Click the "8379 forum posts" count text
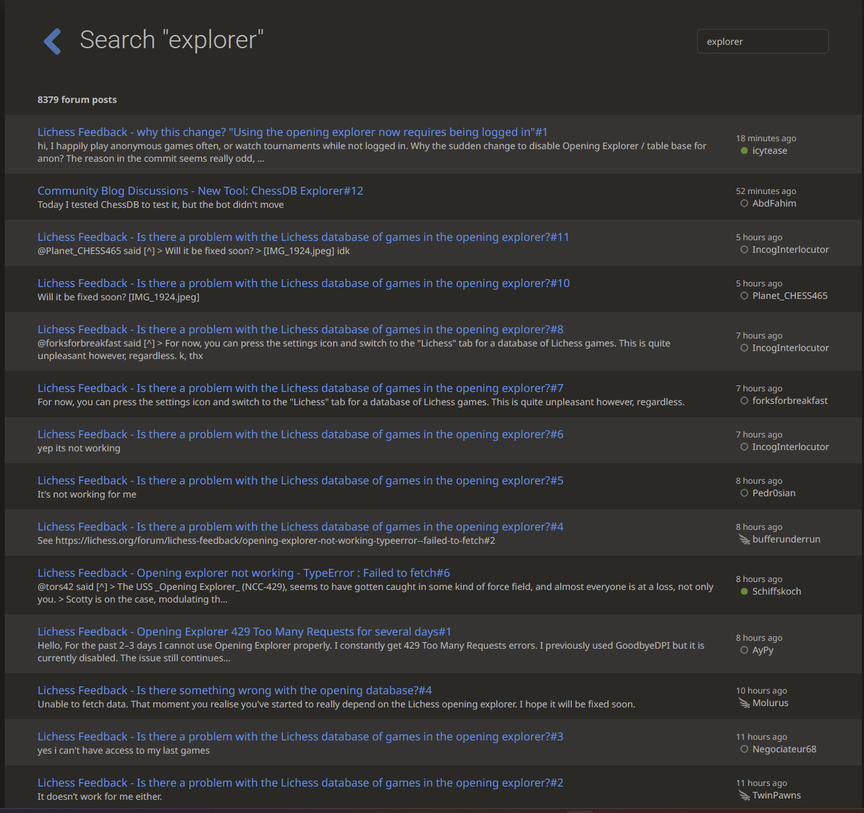The width and height of the screenshot is (864, 813). coord(77,100)
